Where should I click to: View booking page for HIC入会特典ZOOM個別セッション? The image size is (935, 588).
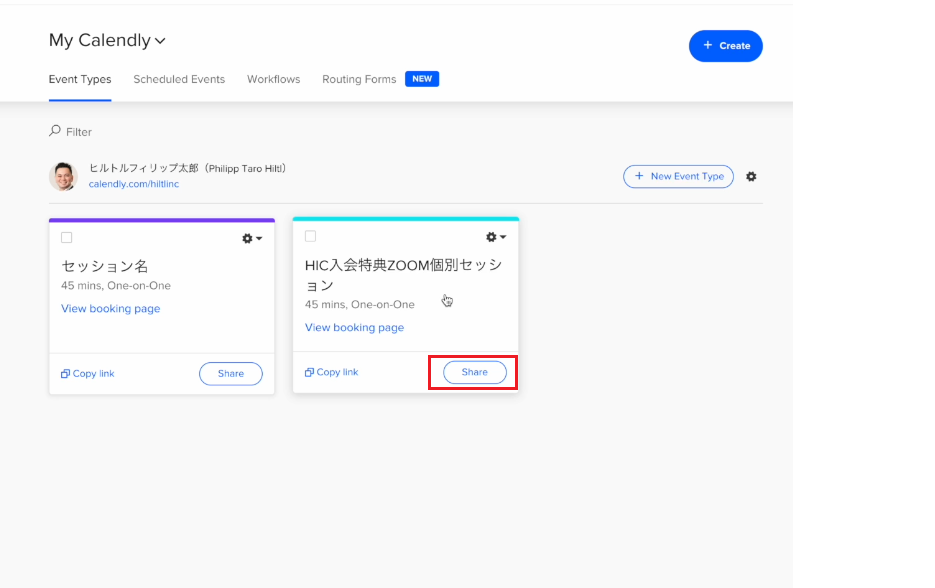pyautogui.click(x=355, y=328)
